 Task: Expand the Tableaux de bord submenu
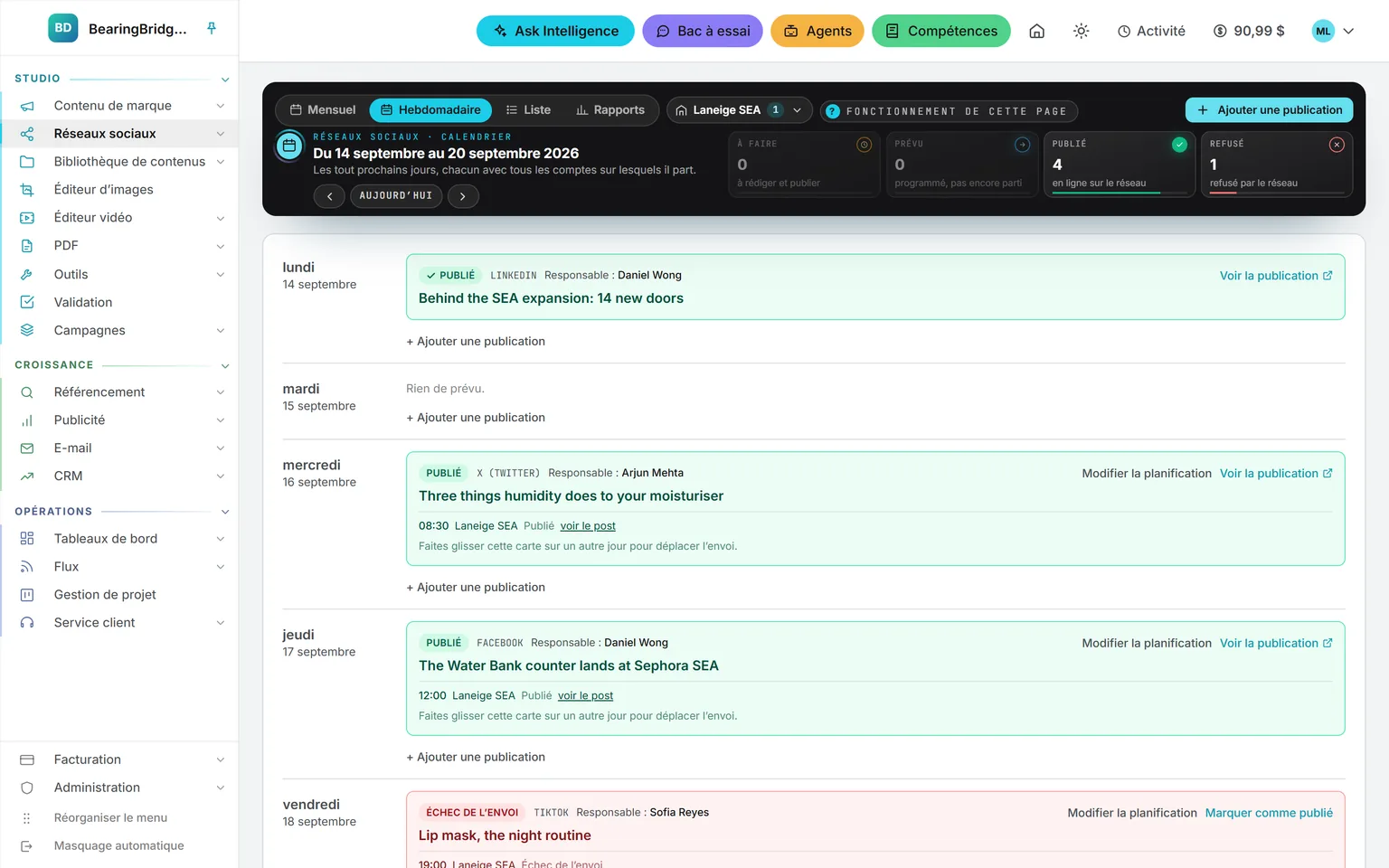point(221,538)
